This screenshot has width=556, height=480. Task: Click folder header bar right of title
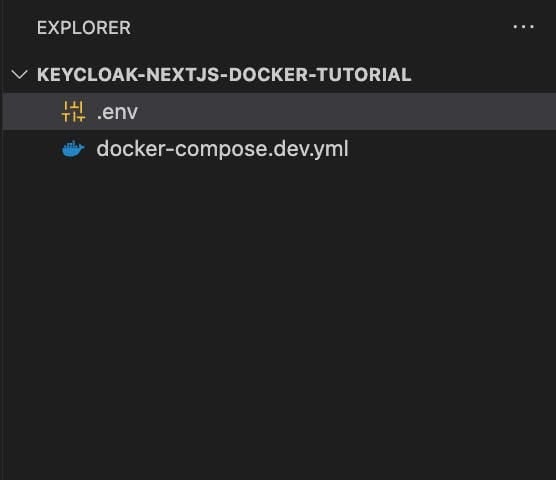[x=482, y=74]
